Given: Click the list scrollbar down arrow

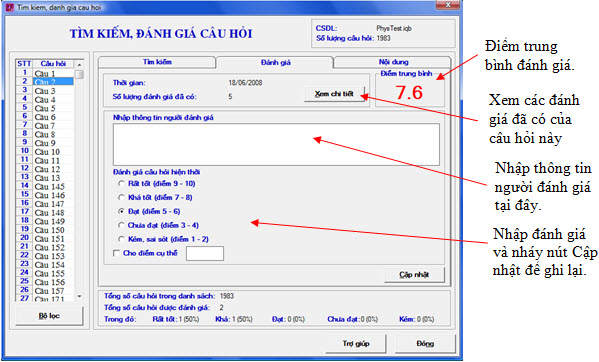Looking at the screenshot, I should 79,296.
